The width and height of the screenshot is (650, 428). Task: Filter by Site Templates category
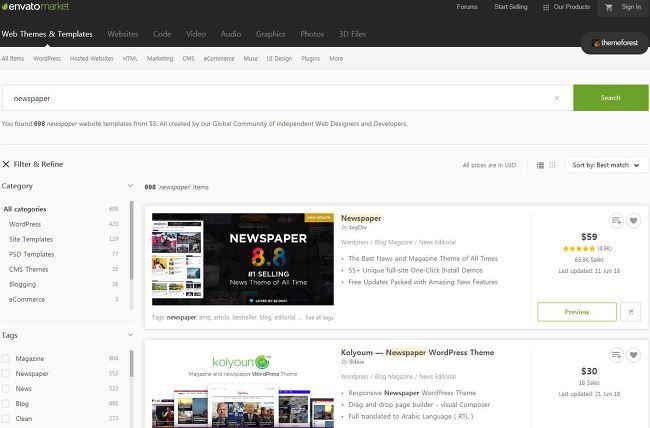point(31,239)
